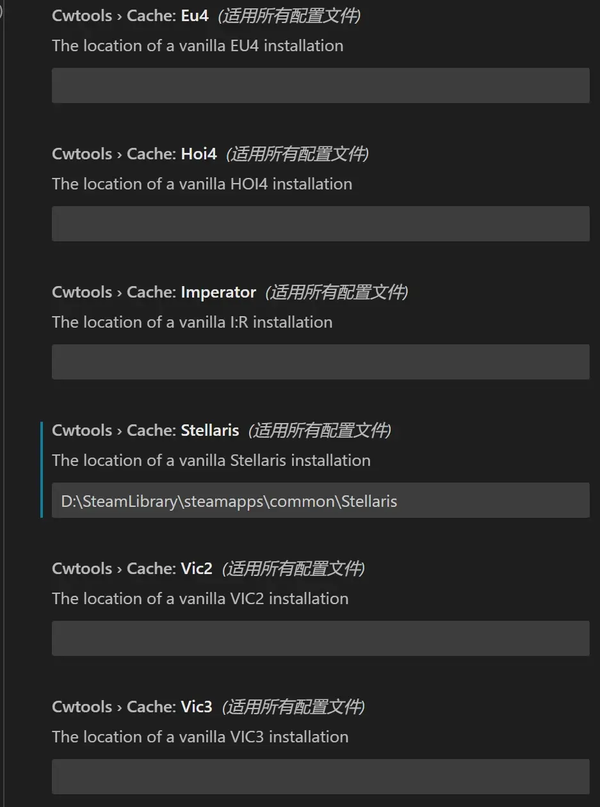Screen dimensions: 600x807
Task: Click the VIC3 installation path input field
Action: (320, 776)
